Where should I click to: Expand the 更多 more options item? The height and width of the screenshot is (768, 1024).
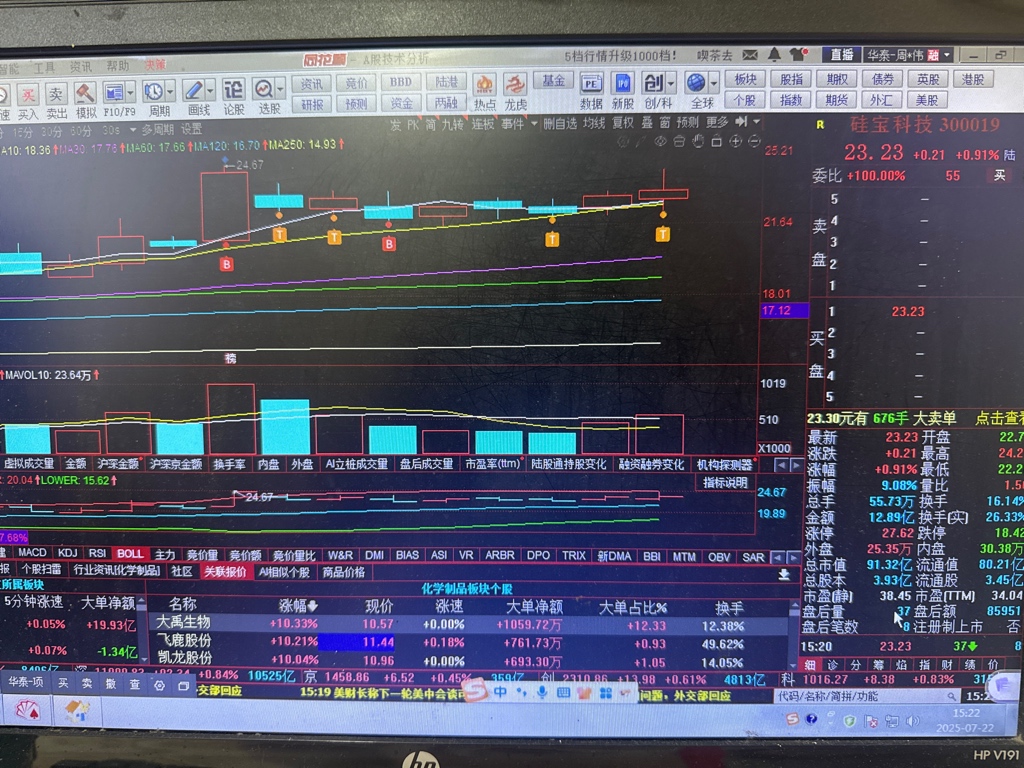[x=717, y=122]
